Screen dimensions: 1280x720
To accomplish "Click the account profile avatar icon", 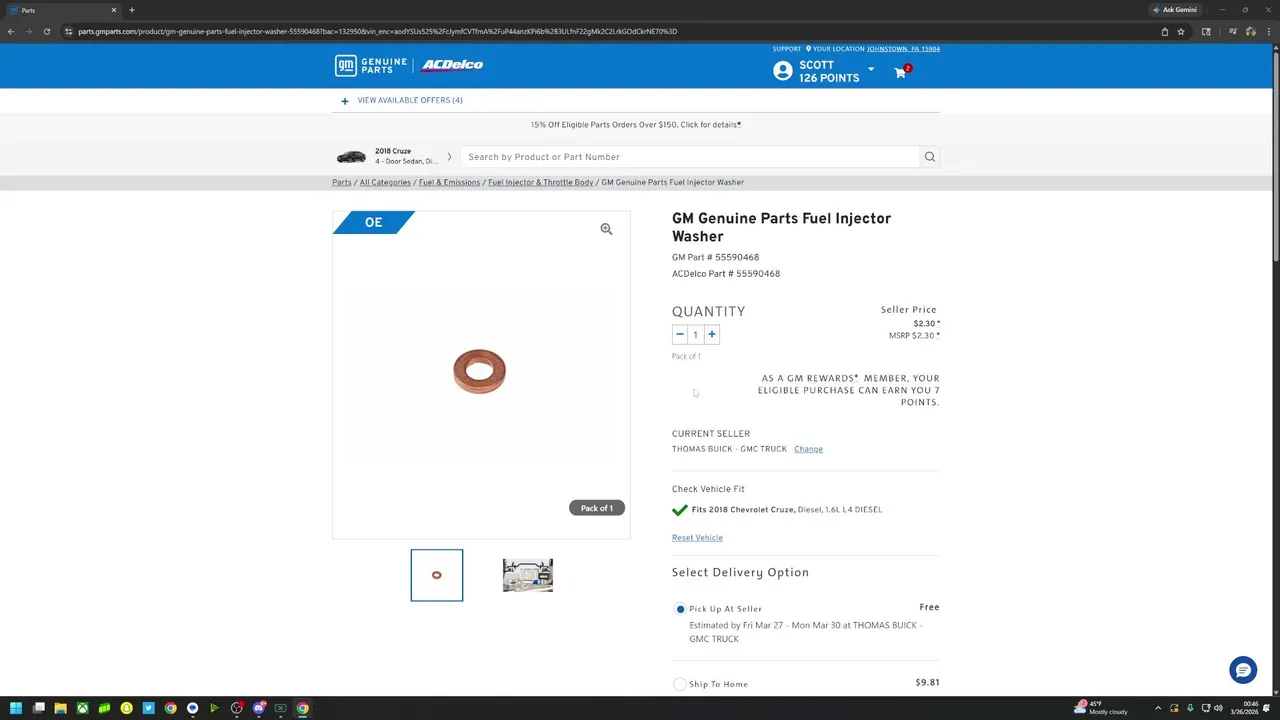I will click(x=783, y=71).
